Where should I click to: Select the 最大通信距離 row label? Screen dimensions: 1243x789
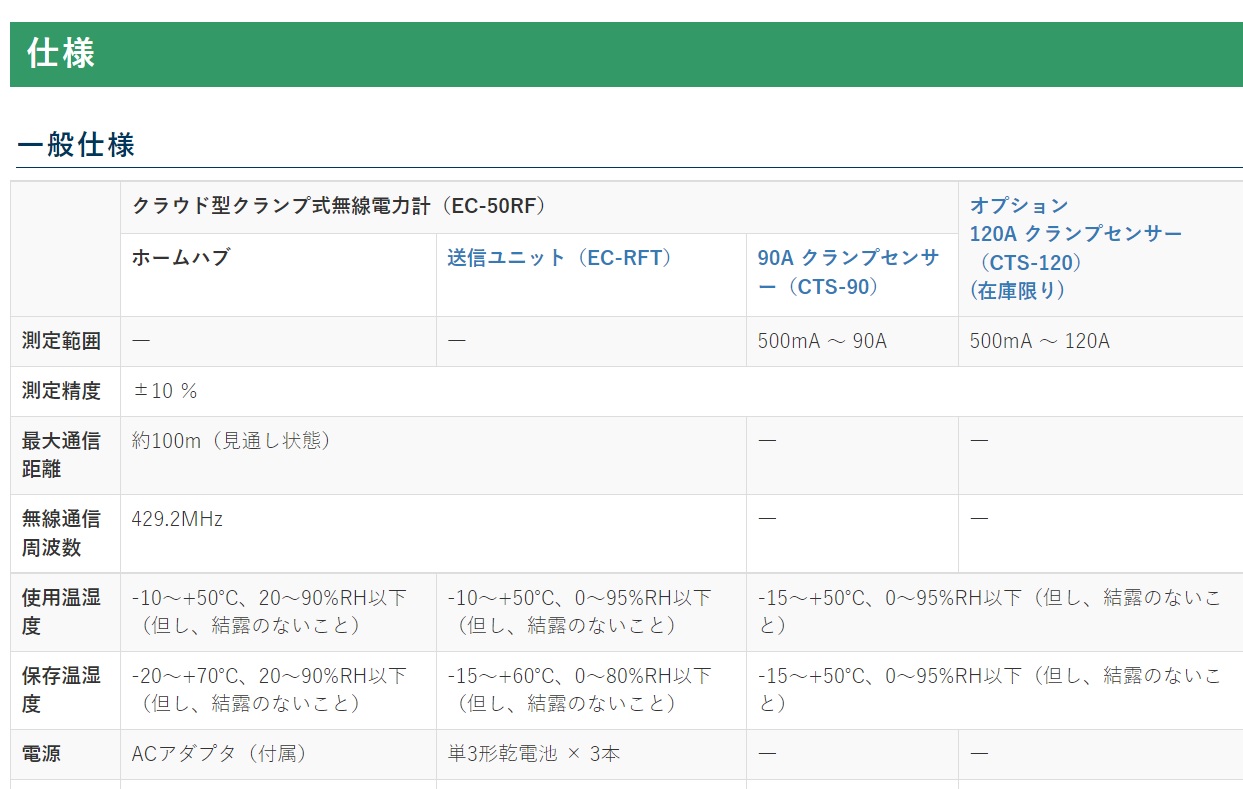pyautogui.click(x=62, y=454)
